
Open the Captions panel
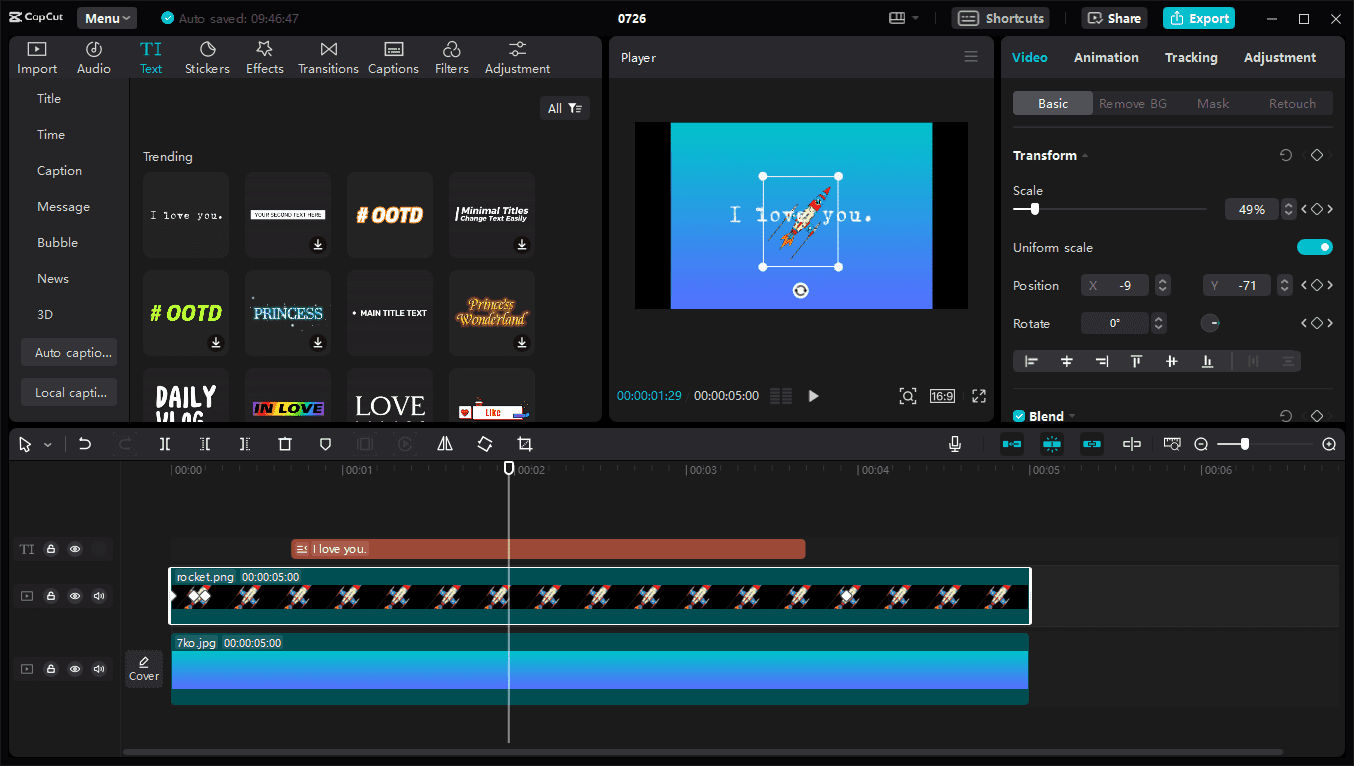[x=393, y=58]
